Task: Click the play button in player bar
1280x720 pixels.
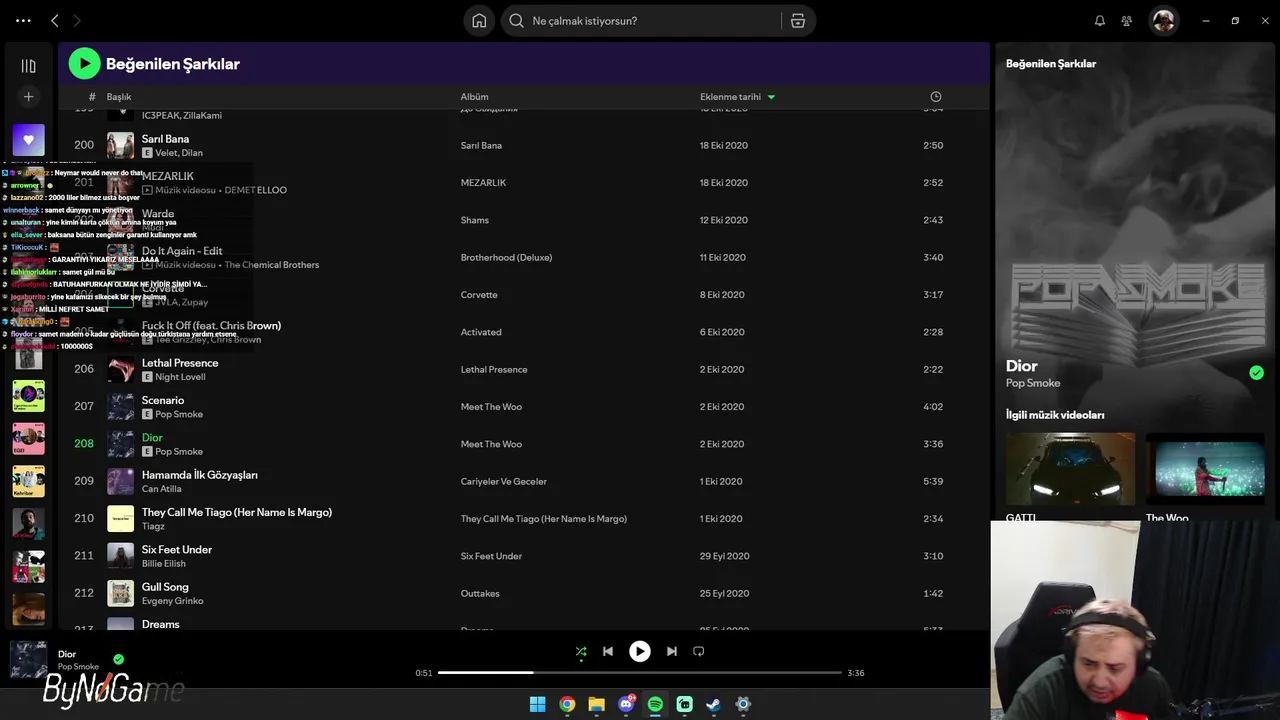Action: [640, 651]
